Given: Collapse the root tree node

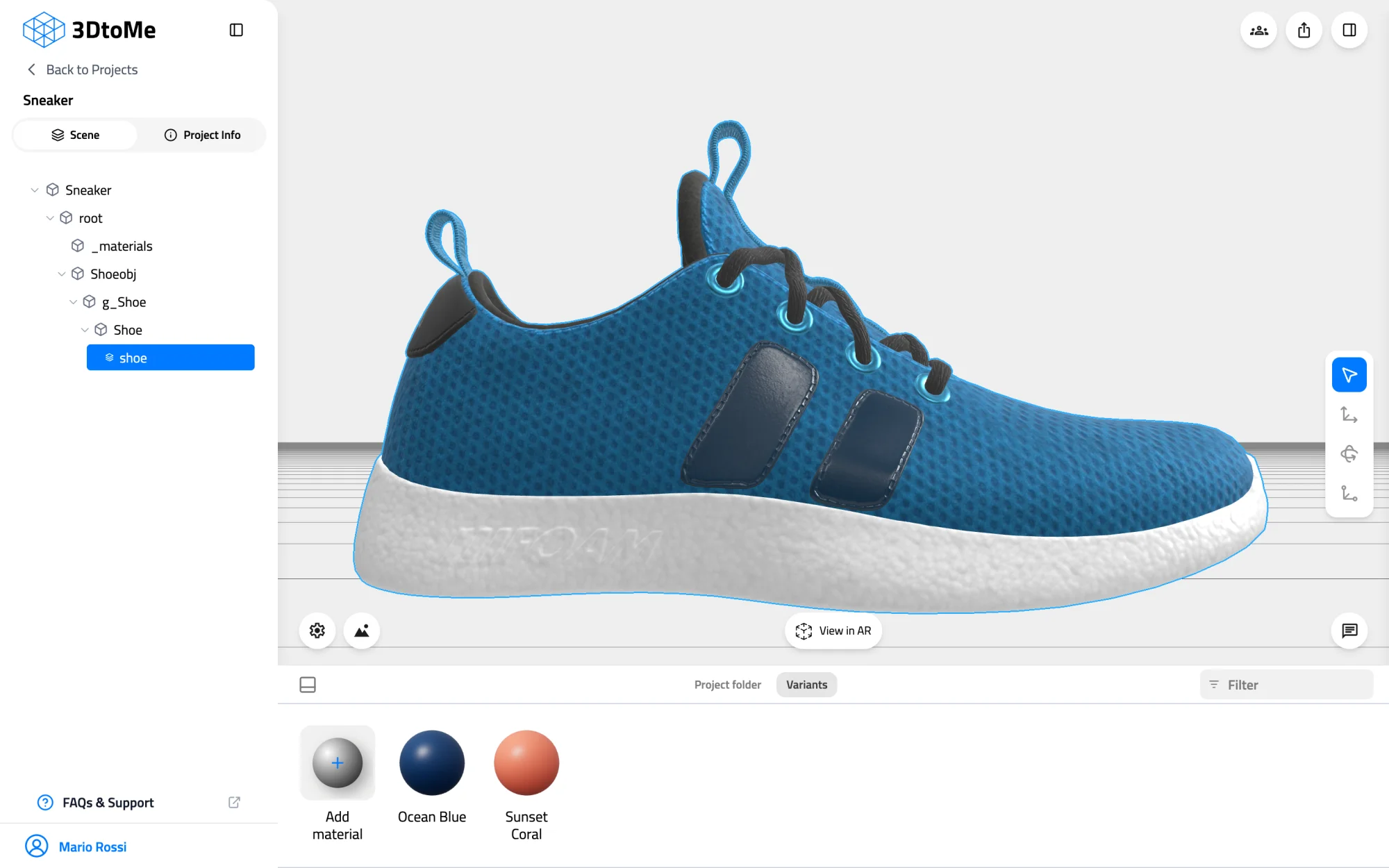Looking at the screenshot, I should (x=50, y=218).
